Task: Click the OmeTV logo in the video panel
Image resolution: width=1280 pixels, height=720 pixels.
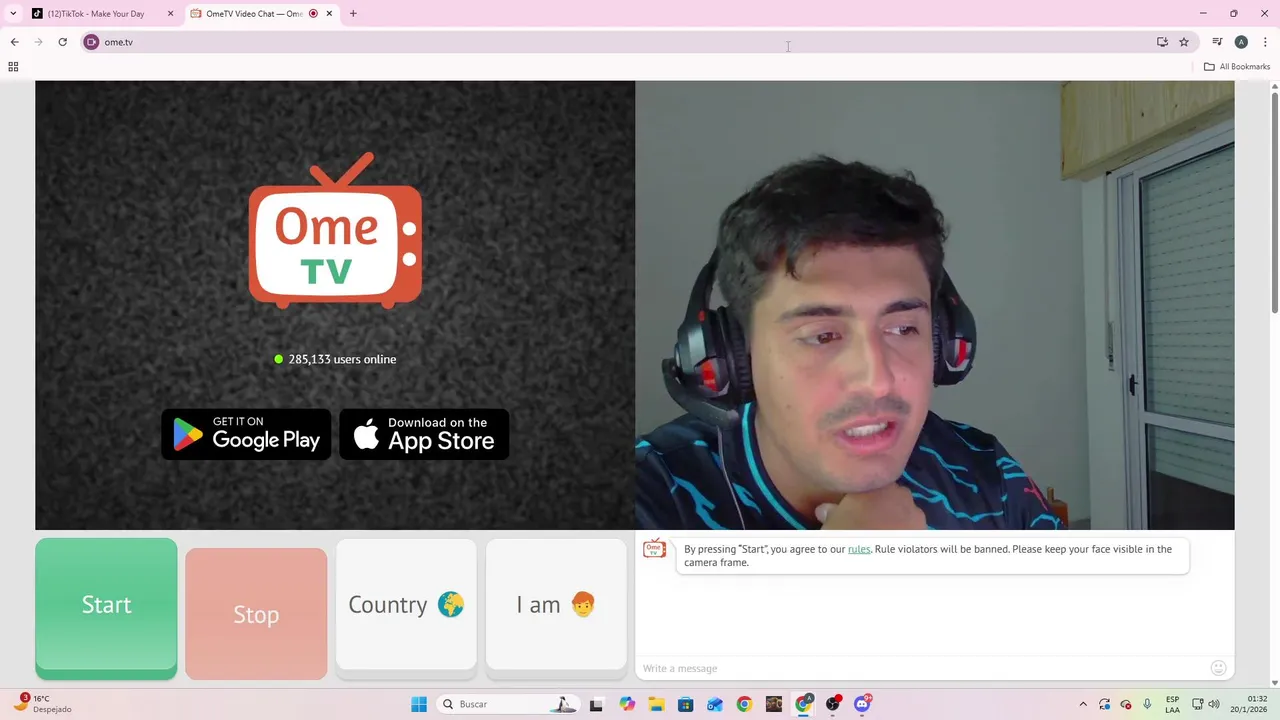Action: click(335, 231)
